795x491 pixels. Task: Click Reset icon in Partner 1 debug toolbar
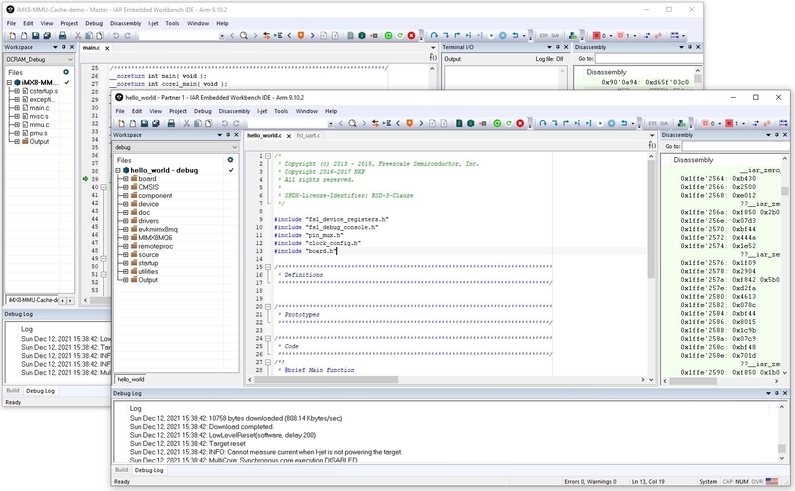624,123
